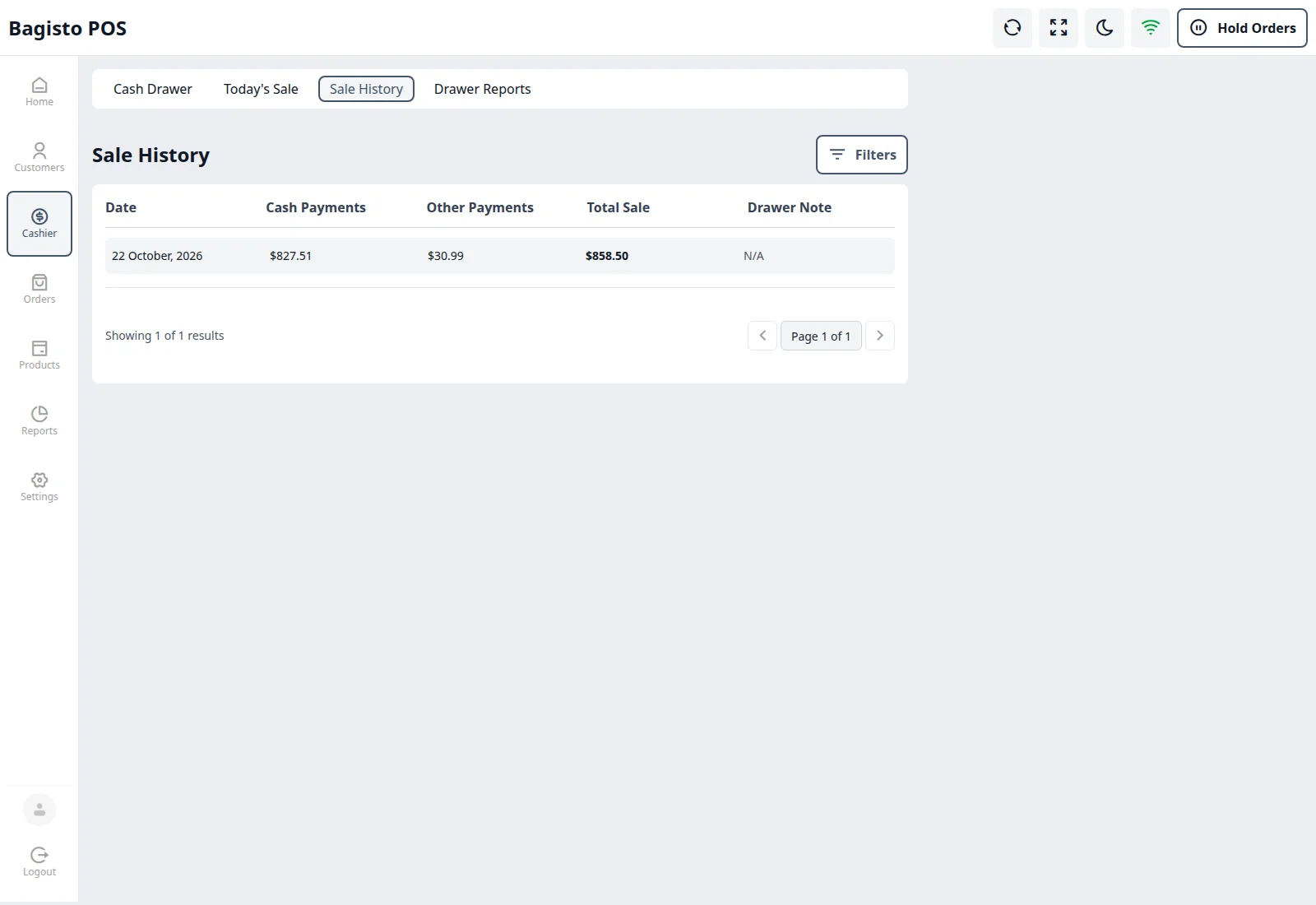Open the Products section
Image resolution: width=1316 pixels, height=905 pixels.
[39, 355]
